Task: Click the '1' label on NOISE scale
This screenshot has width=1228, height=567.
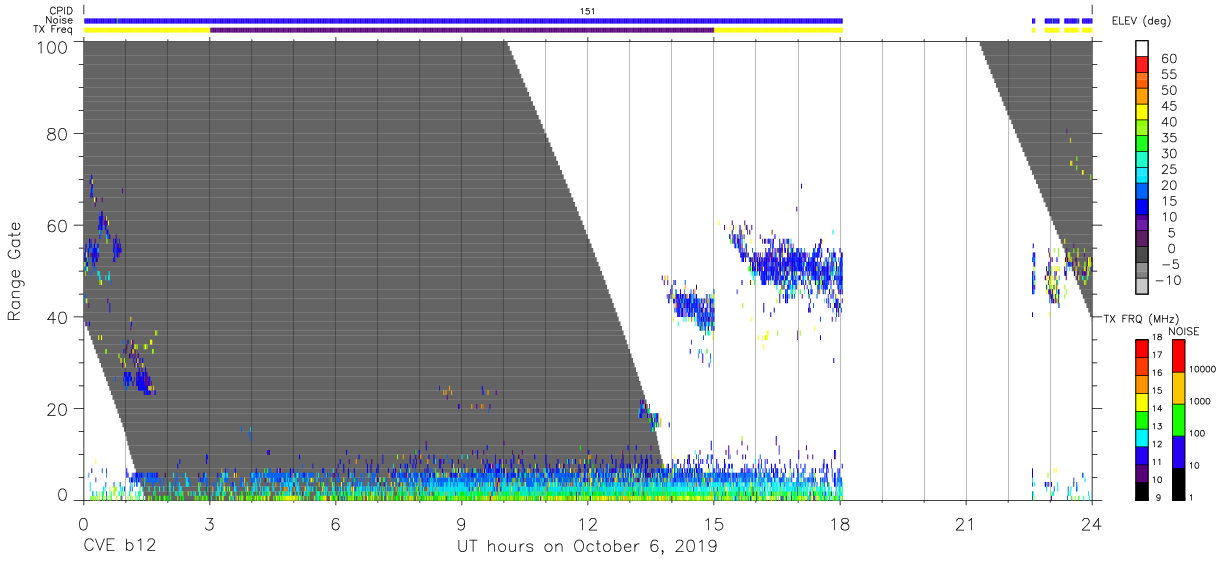Action: pos(1191,497)
